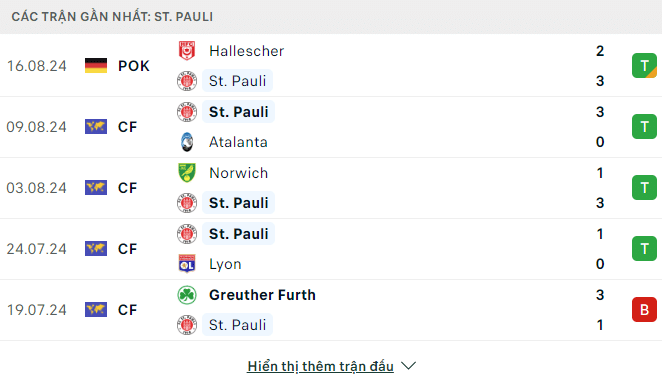Click green T badge for Norwich match
Viewport: 662px width, 379px height.
[x=644, y=188]
